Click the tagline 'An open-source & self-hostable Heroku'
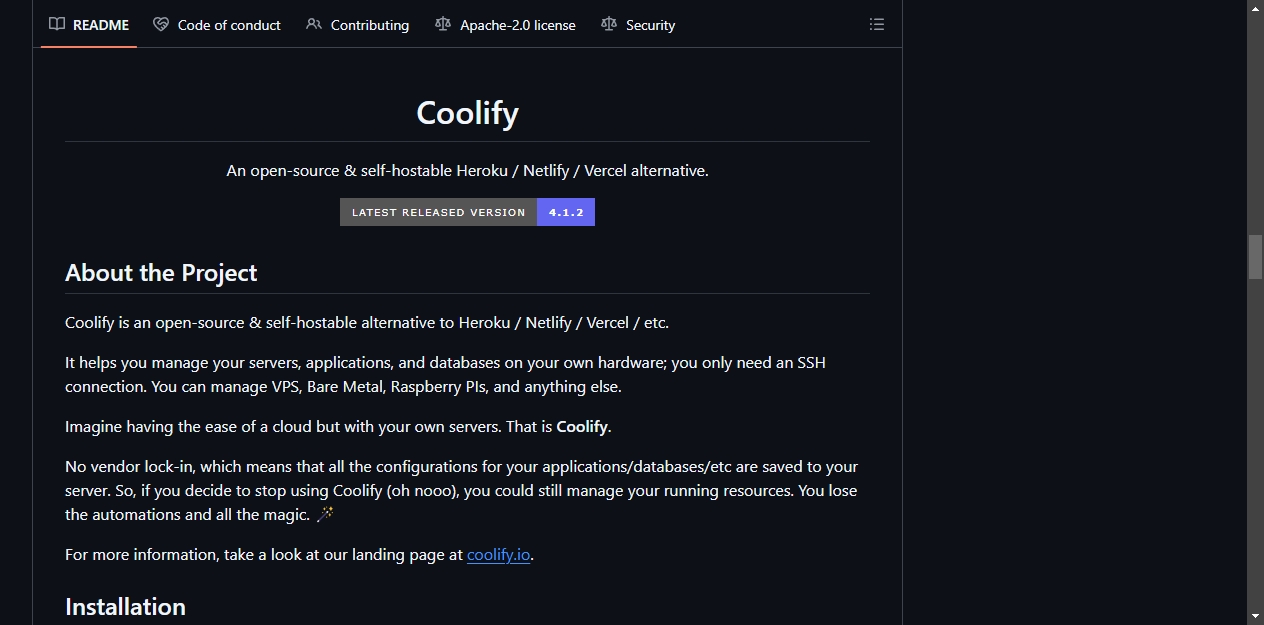The image size is (1264, 625). coord(467,170)
